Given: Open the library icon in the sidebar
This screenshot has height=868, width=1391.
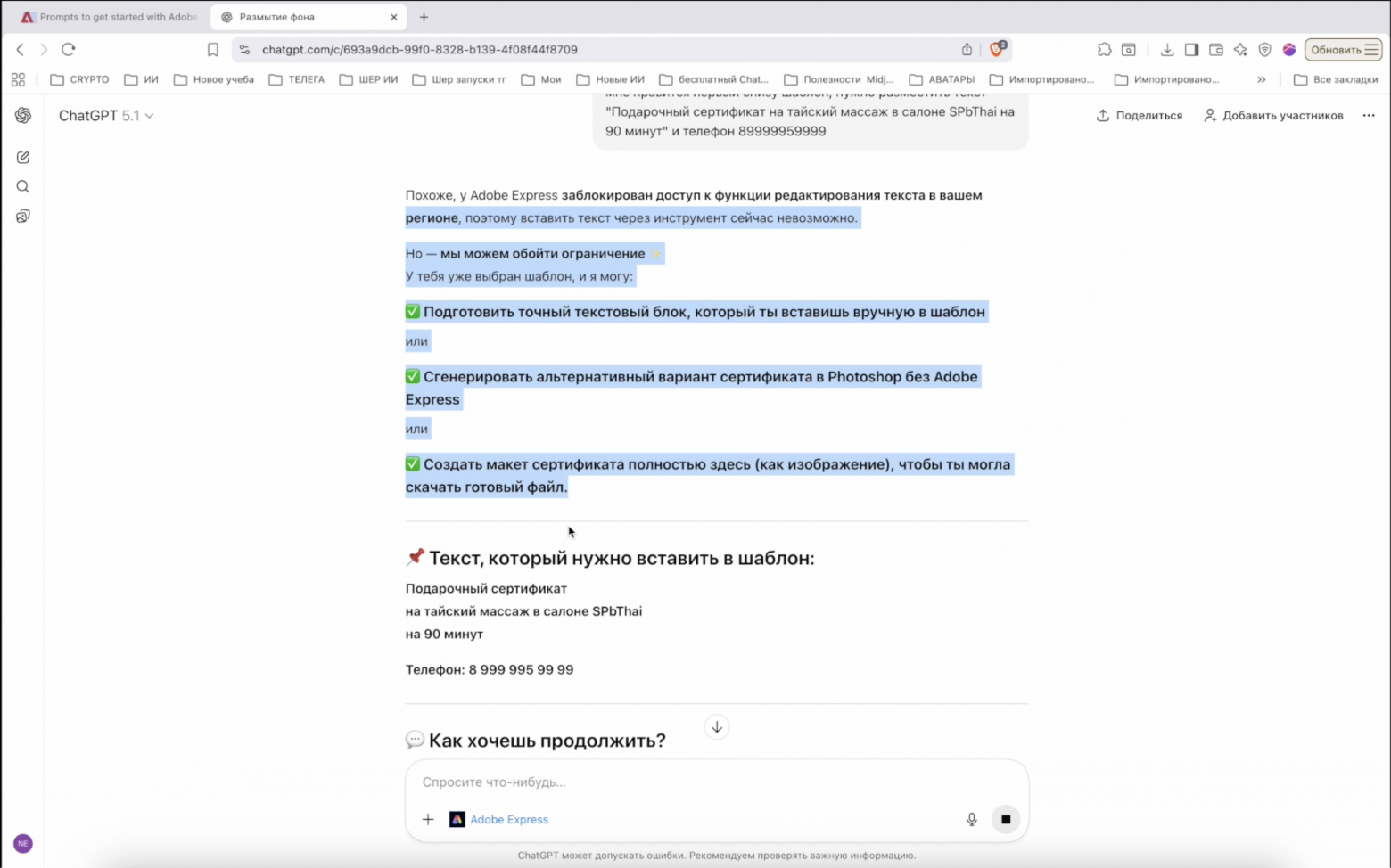Looking at the screenshot, I should point(23,217).
